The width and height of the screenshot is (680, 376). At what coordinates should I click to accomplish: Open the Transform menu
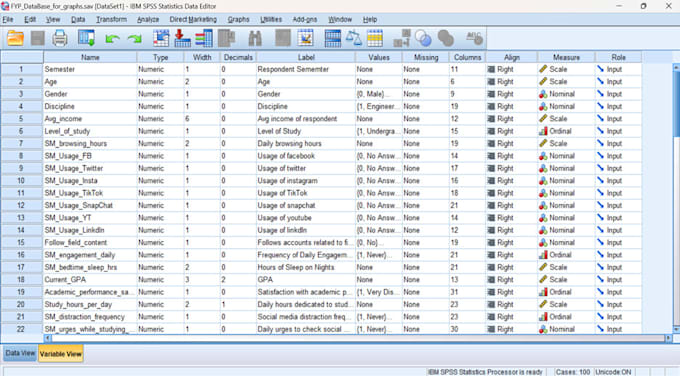tap(111, 20)
